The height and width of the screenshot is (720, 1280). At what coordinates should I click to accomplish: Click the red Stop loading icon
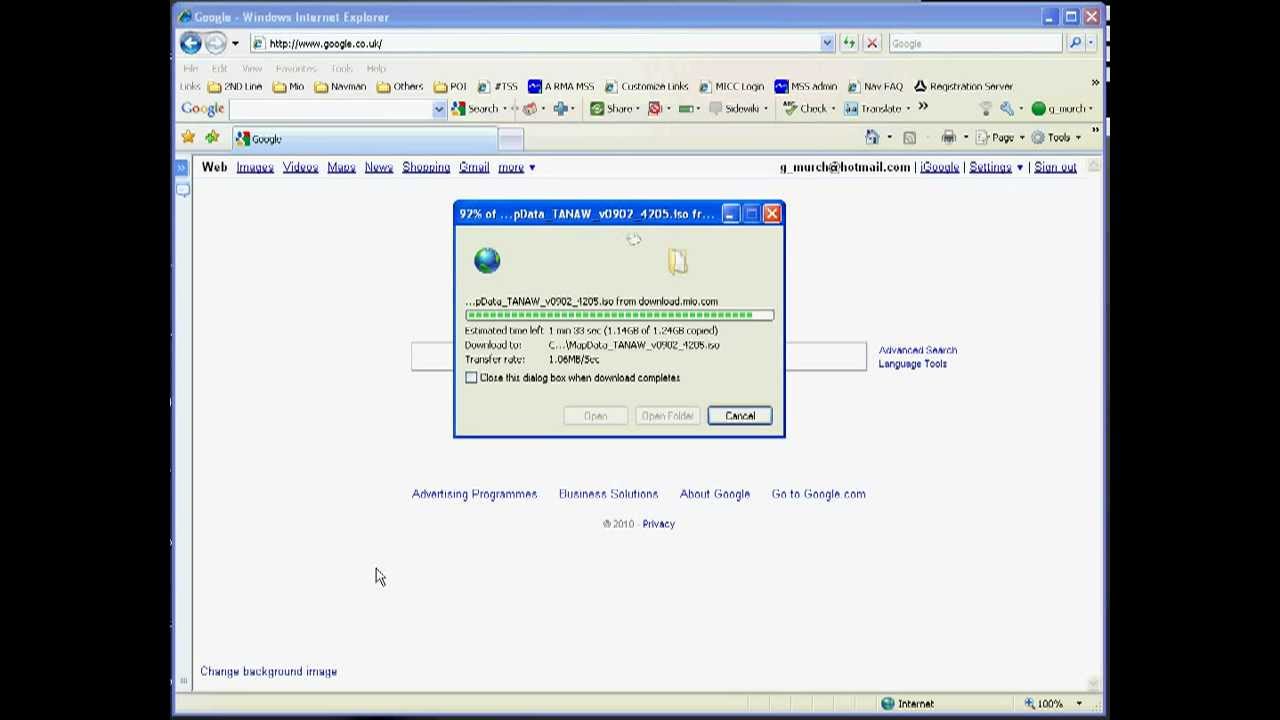(872, 43)
